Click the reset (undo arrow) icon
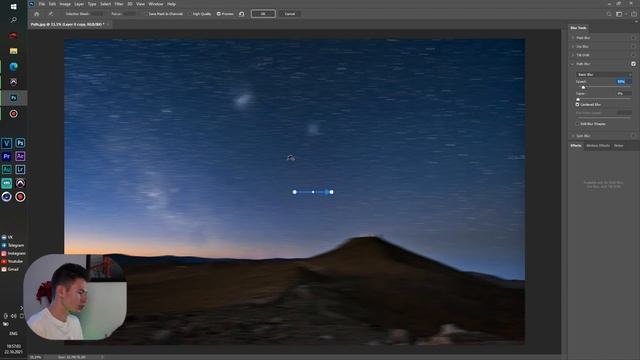This screenshot has width=640, height=360. [x=242, y=14]
